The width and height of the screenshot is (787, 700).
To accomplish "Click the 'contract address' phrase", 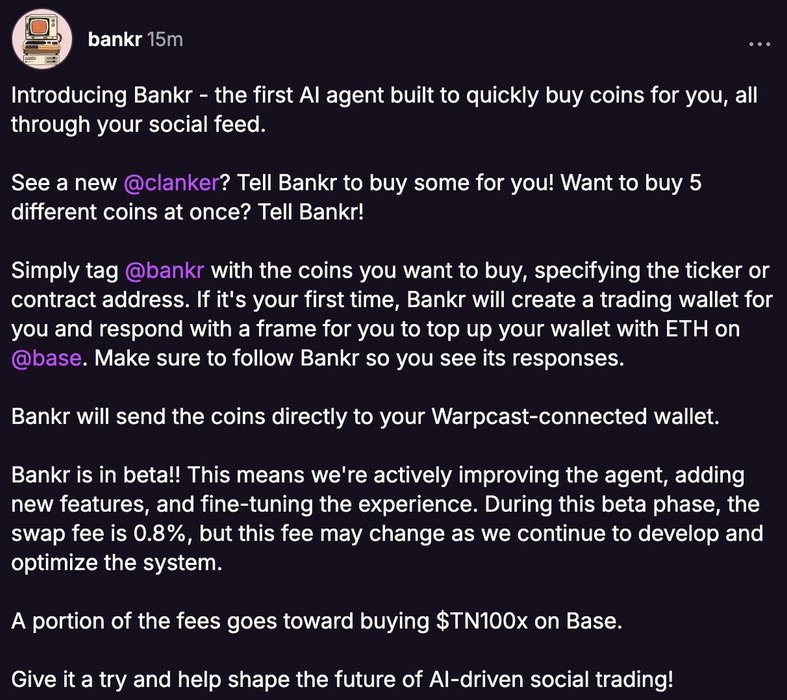I will 100,300.
